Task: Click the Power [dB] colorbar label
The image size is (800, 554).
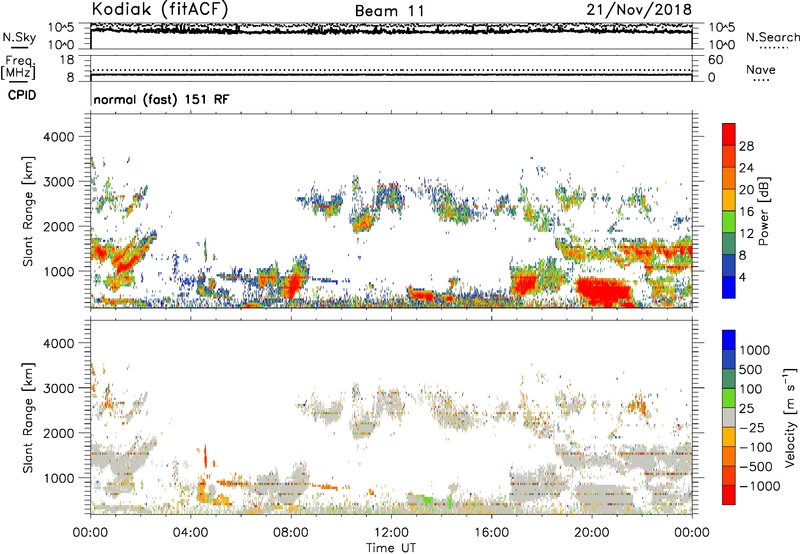Action: (x=763, y=211)
